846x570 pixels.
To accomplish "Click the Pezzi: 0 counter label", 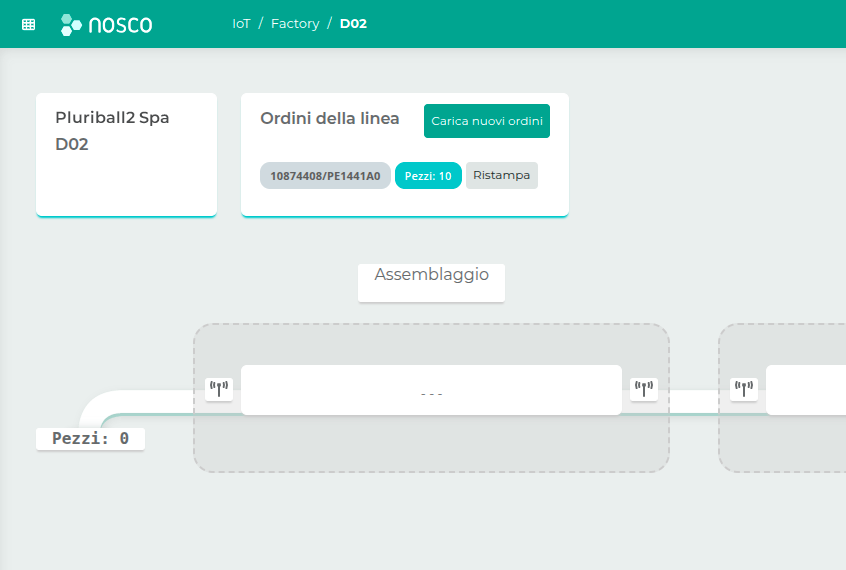I will [90, 438].
